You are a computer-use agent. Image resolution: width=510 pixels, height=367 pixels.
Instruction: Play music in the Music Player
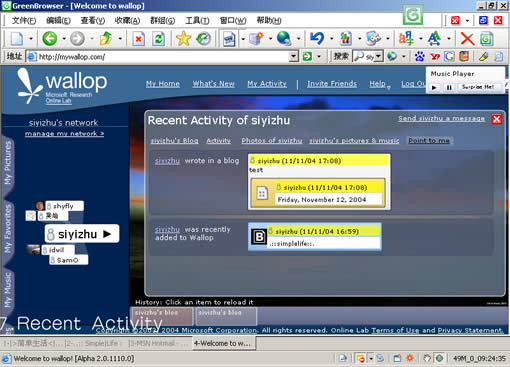[434, 87]
